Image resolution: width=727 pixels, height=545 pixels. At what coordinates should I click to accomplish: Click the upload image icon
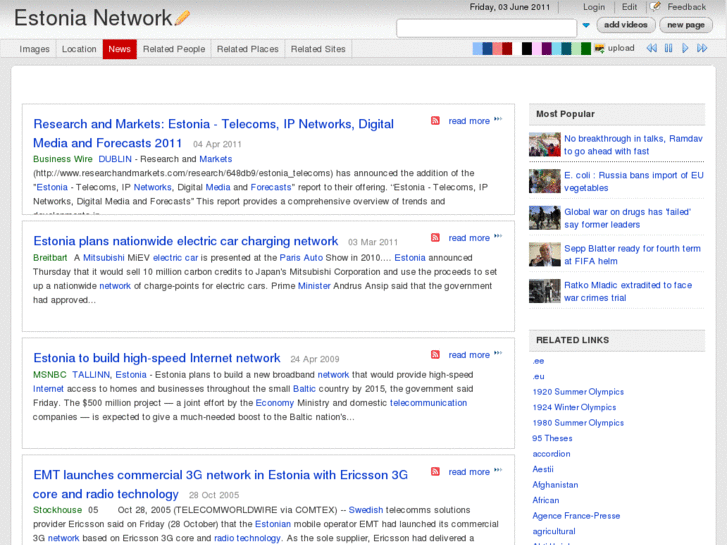599,48
